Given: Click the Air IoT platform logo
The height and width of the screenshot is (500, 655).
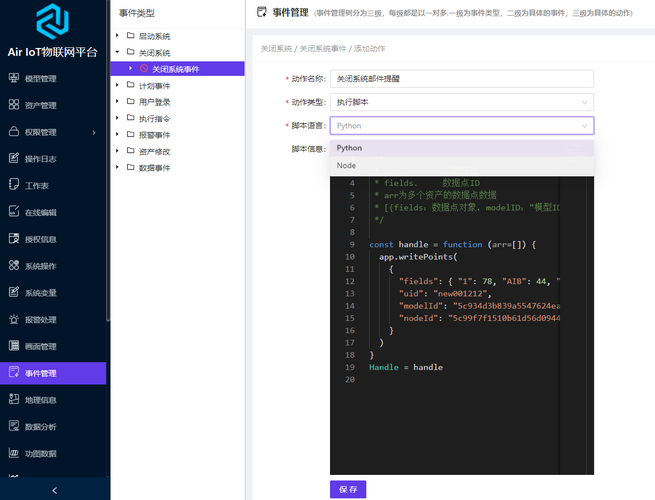Looking at the screenshot, I should click(x=52, y=21).
